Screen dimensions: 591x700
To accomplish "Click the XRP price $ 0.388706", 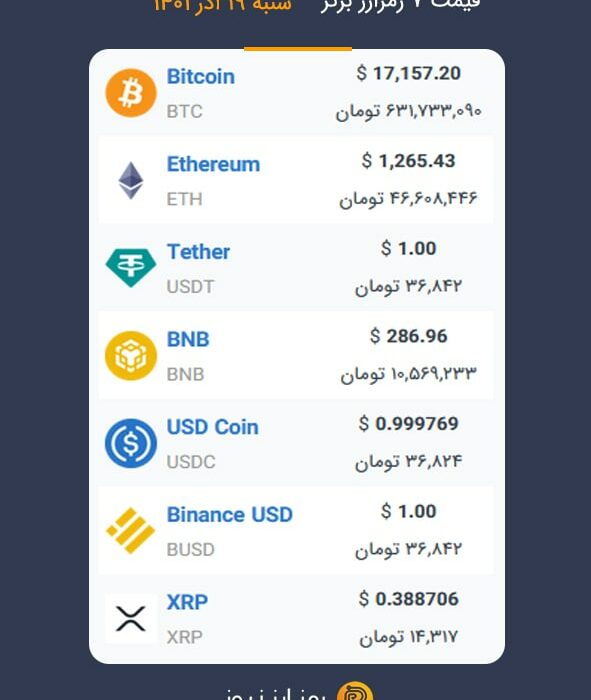I will coord(408,599).
